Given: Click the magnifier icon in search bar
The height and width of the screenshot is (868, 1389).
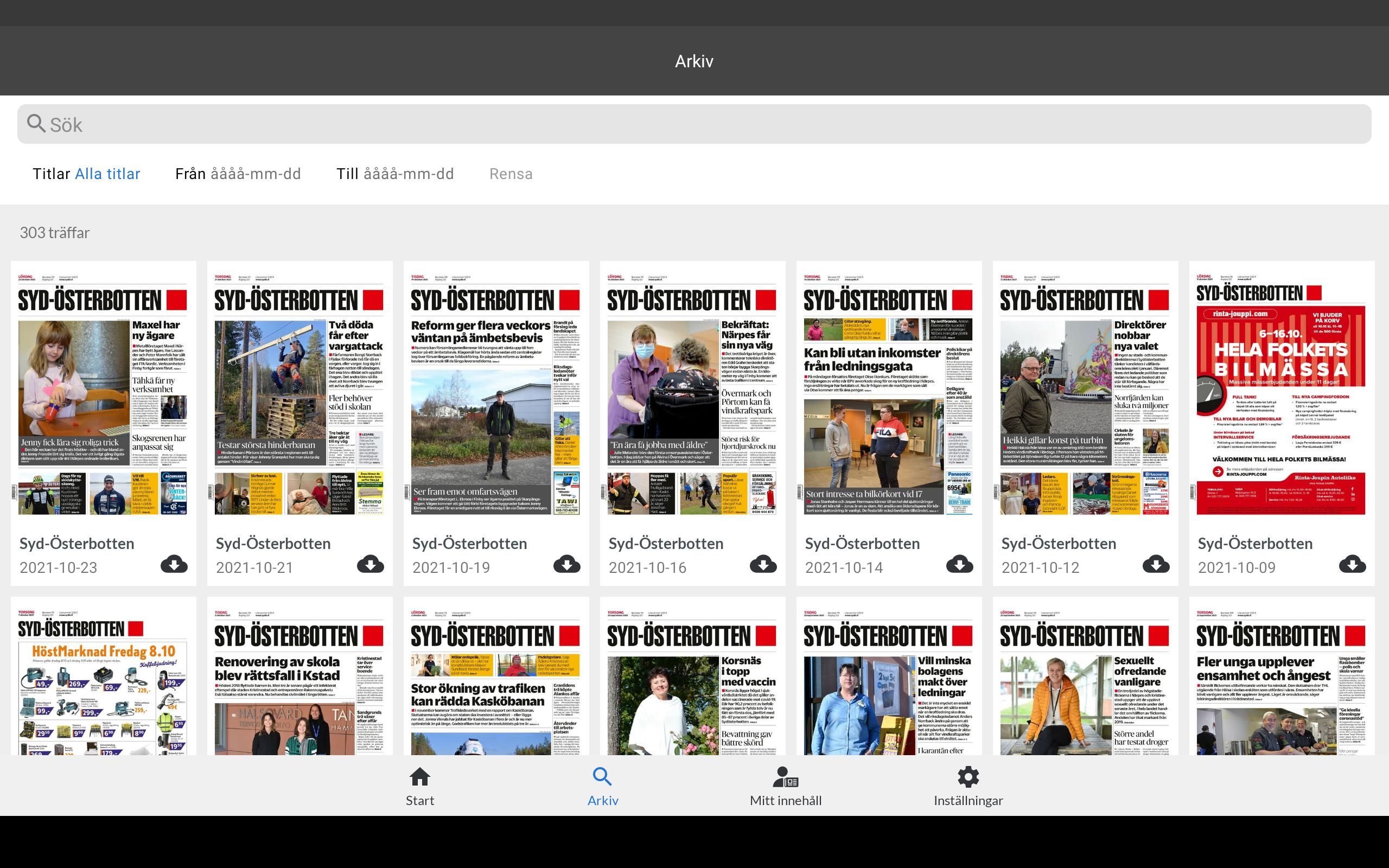Looking at the screenshot, I should point(36,124).
